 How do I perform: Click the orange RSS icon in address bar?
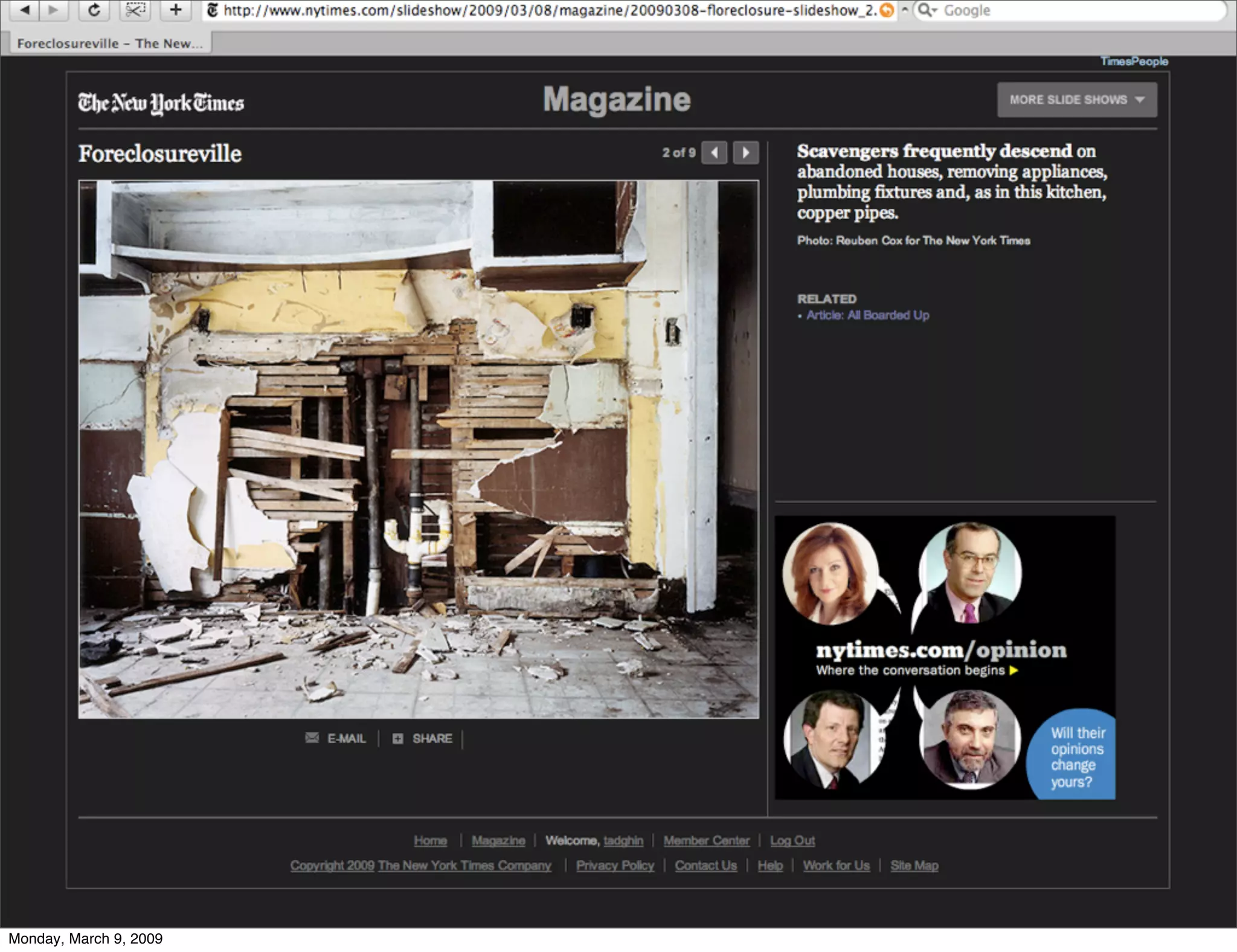click(x=886, y=10)
